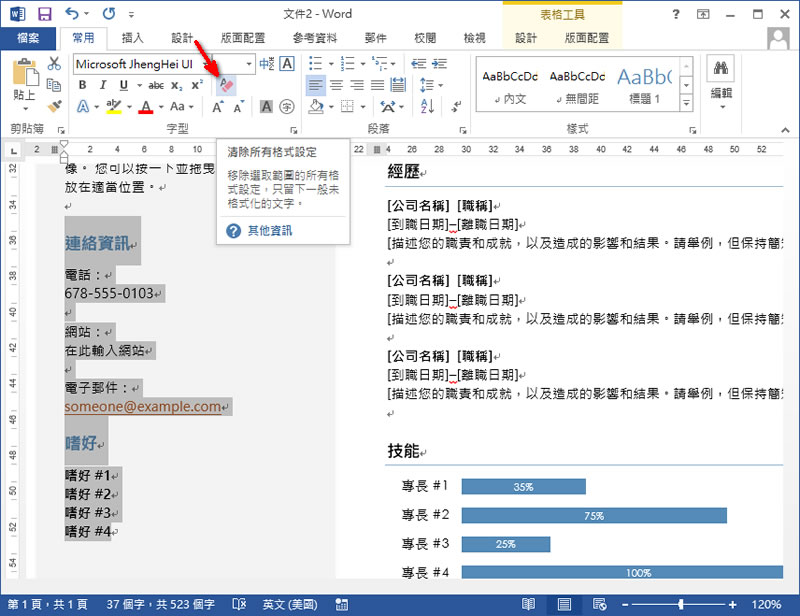Toggle italic formatting
800x616 pixels.
(x=101, y=85)
